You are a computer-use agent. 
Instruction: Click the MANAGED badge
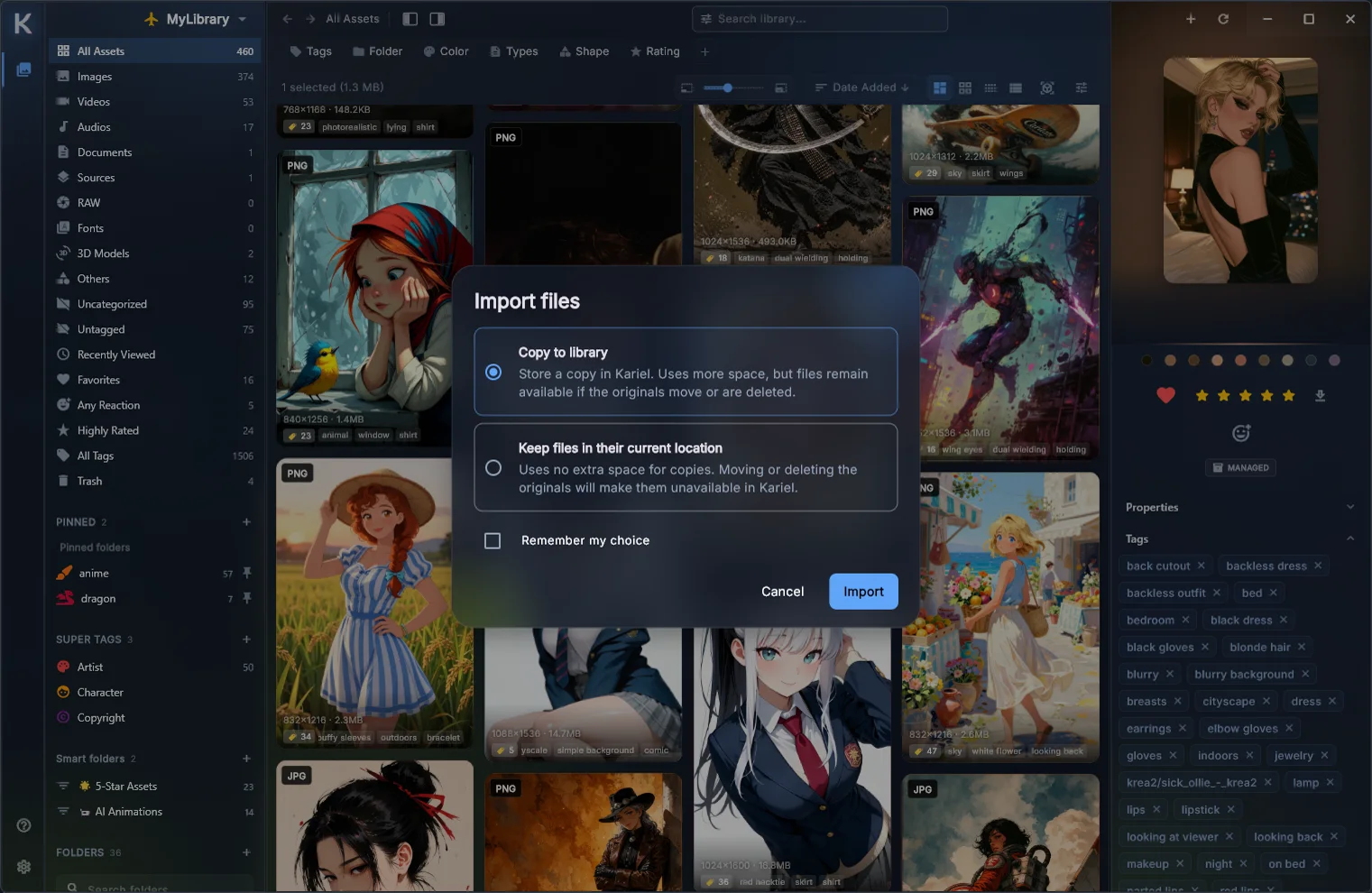click(1240, 467)
